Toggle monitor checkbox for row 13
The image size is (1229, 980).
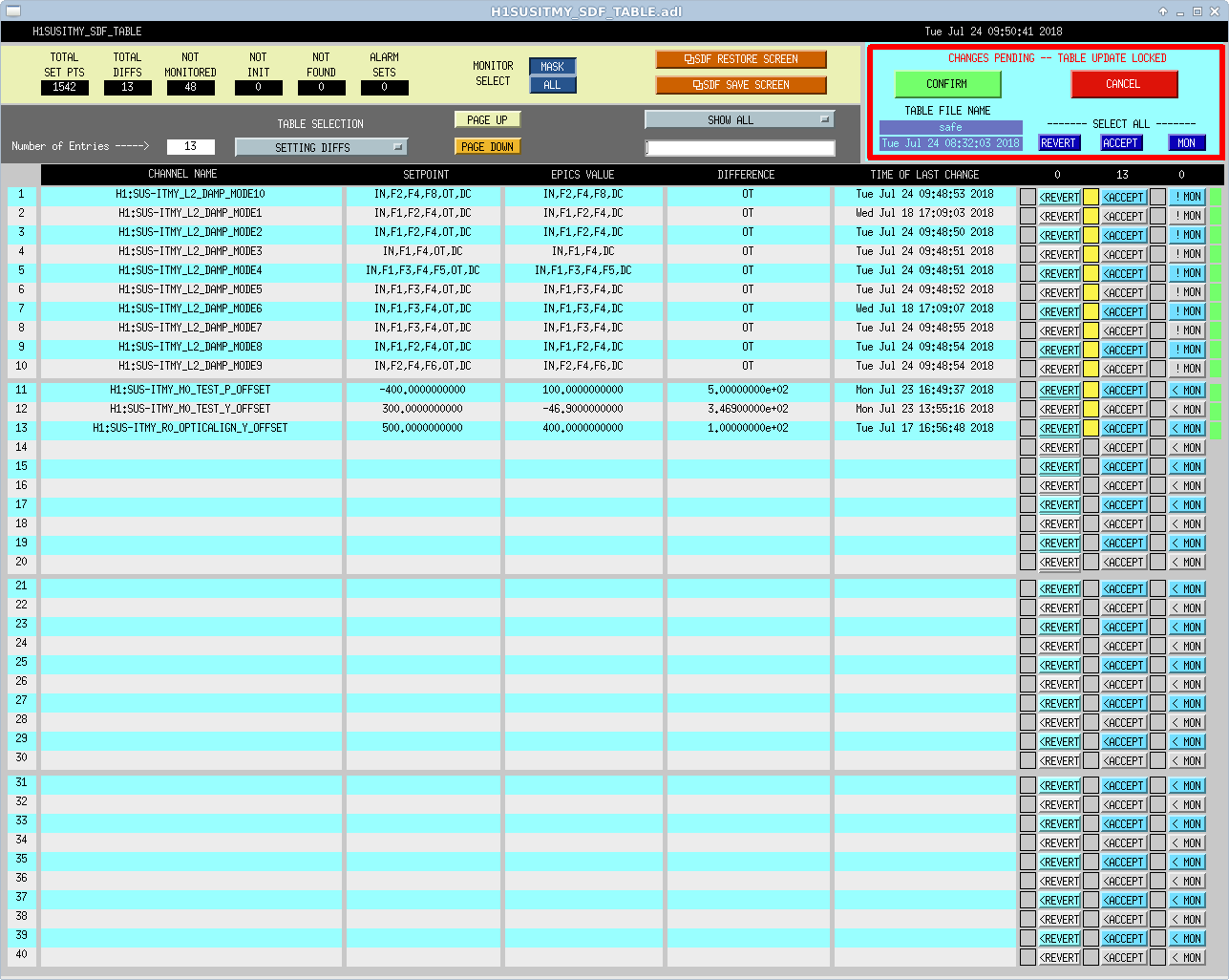[1157, 428]
